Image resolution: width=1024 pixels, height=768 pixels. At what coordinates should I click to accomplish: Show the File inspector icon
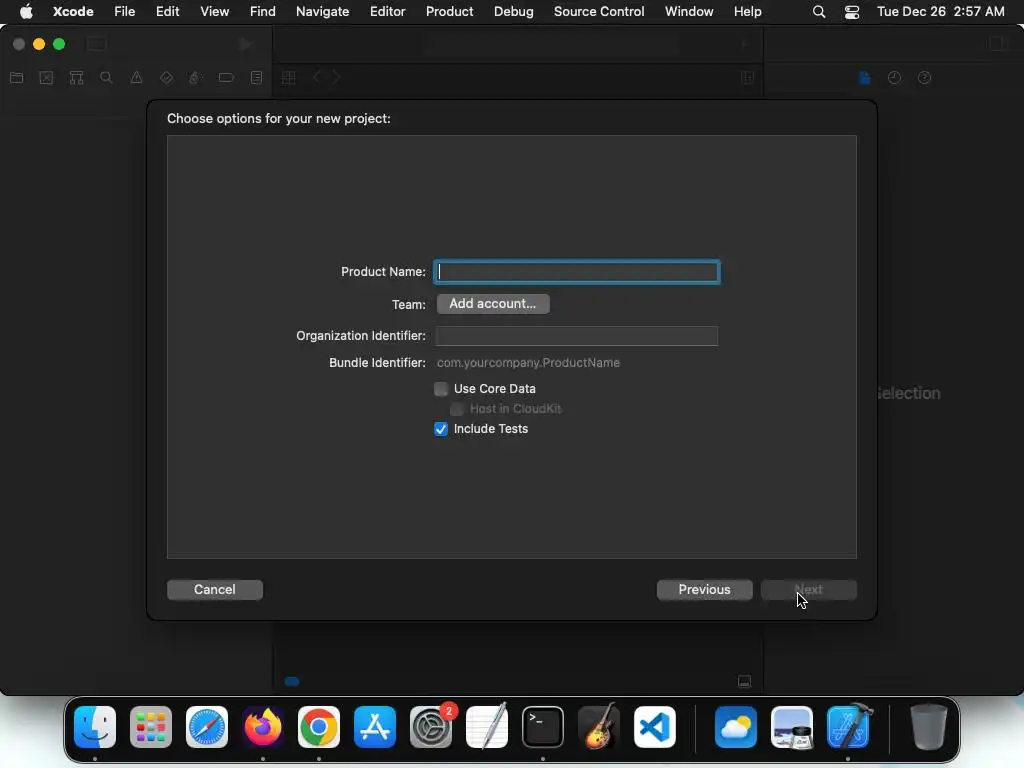coord(865,78)
